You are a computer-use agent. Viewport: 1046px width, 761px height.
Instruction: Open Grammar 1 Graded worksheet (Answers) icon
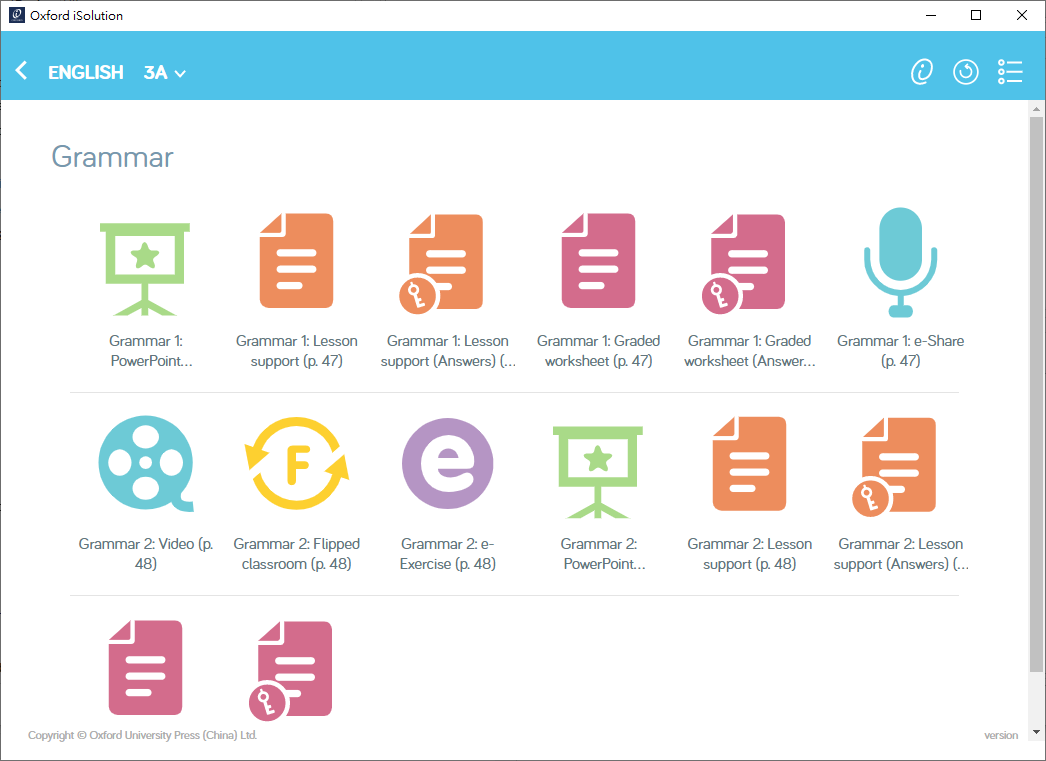click(x=744, y=263)
